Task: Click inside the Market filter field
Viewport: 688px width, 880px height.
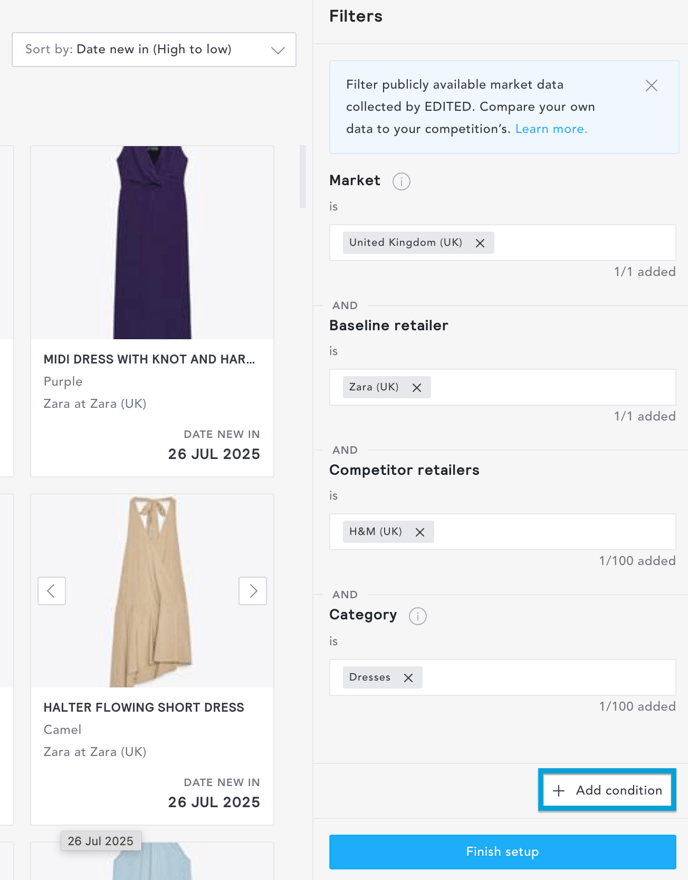Action: pyautogui.click(x=584, y=242)
